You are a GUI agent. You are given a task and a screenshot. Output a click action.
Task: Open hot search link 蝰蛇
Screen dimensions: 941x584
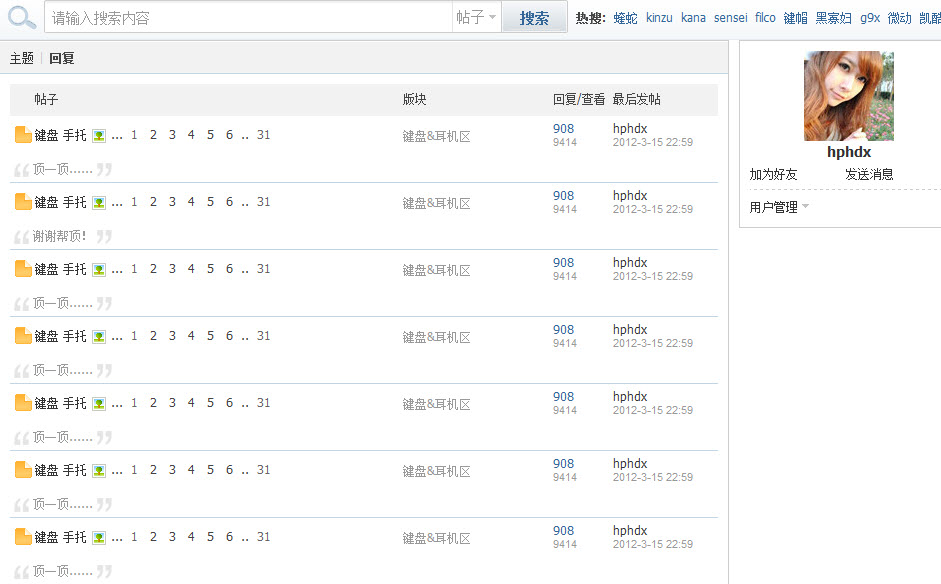coord(625,18)
